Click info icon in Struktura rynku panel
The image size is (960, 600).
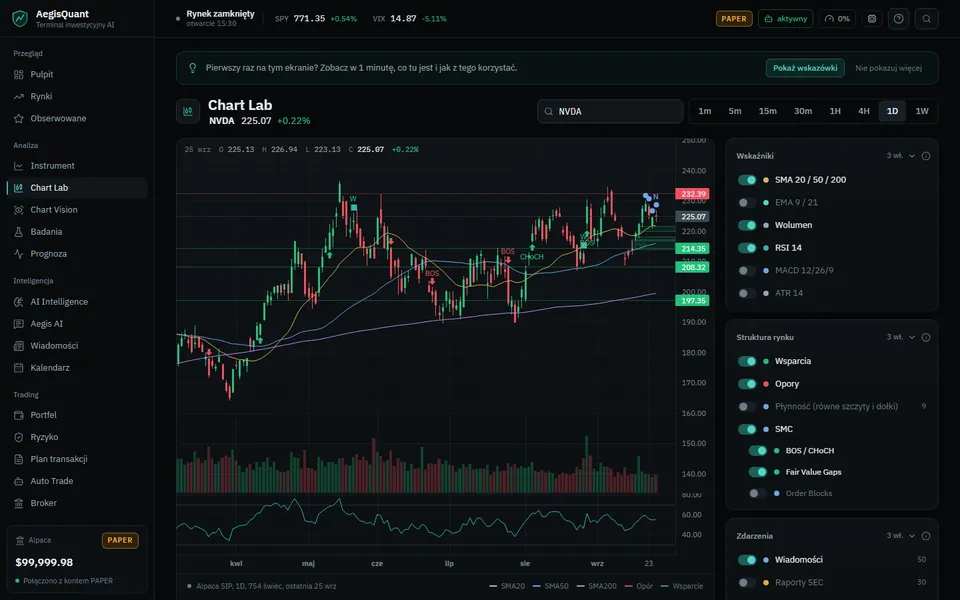click(x=926, y=337)
